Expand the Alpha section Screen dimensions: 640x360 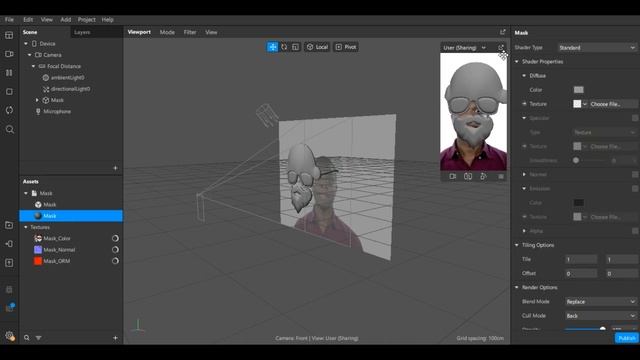(x=524, y=231)
